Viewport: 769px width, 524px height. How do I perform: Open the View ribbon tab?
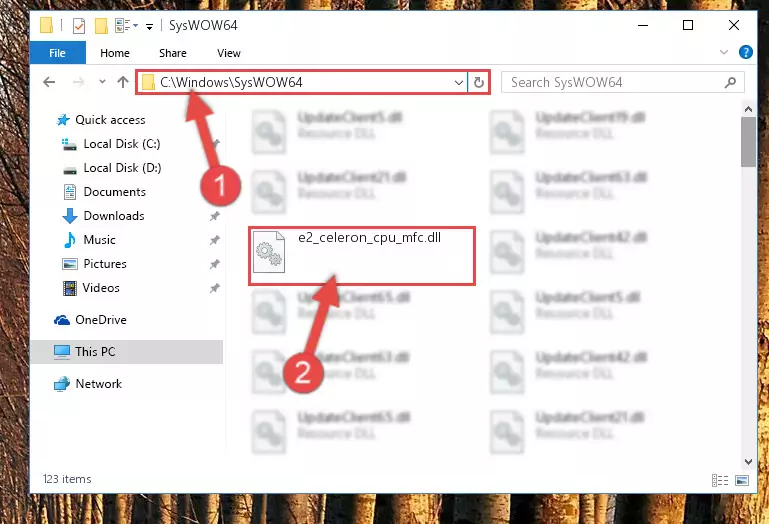229,53
